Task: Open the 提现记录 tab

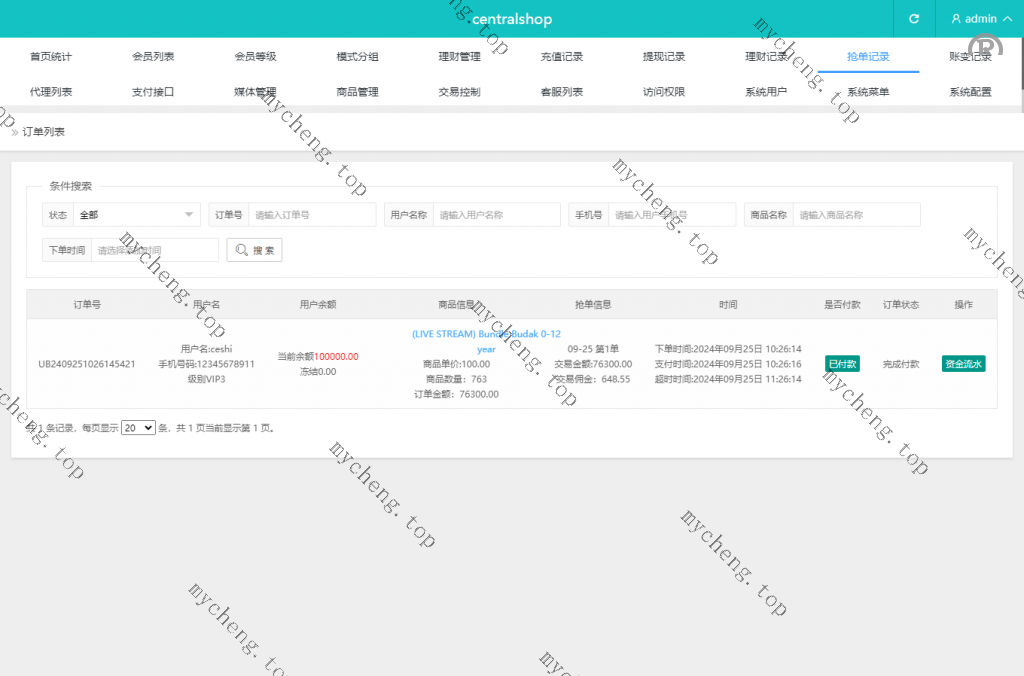Action: [x=664, y=57]
